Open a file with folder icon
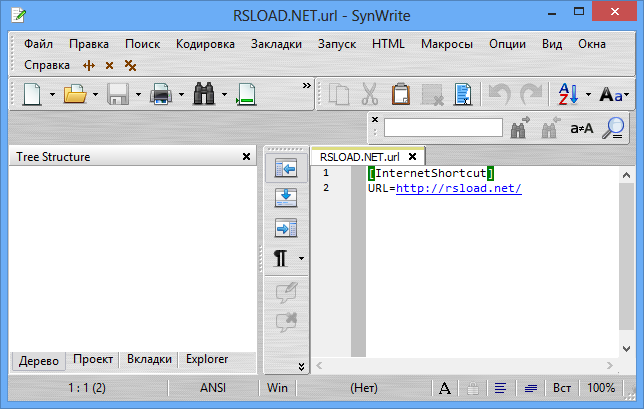The height and width of the screenshot is (409, 644). pos(75,94)
